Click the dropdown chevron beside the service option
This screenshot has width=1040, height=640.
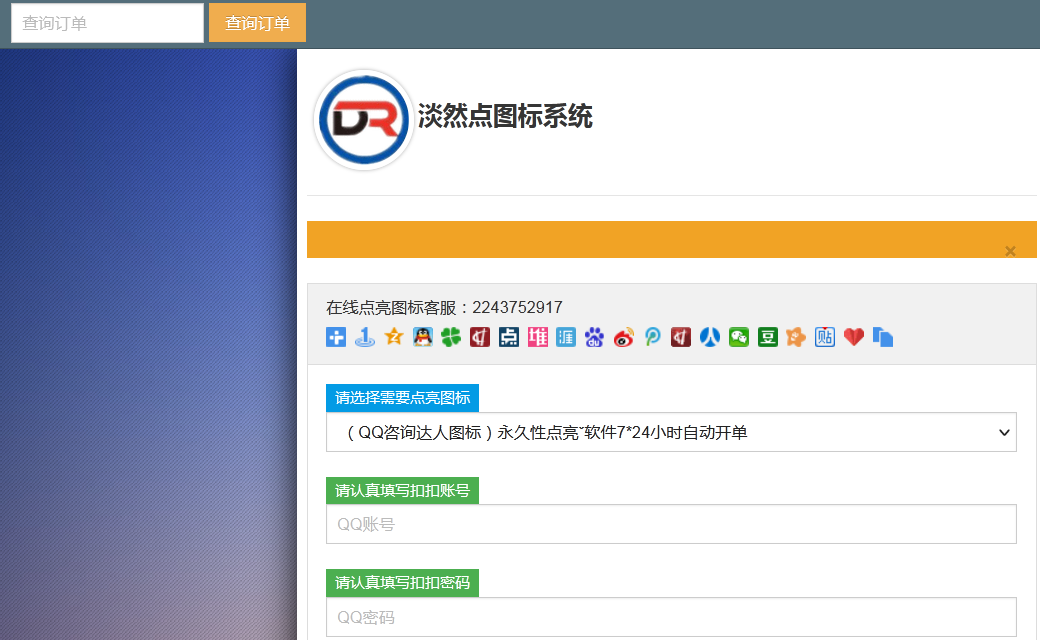pyautogui.click(x=1004, y=432)
